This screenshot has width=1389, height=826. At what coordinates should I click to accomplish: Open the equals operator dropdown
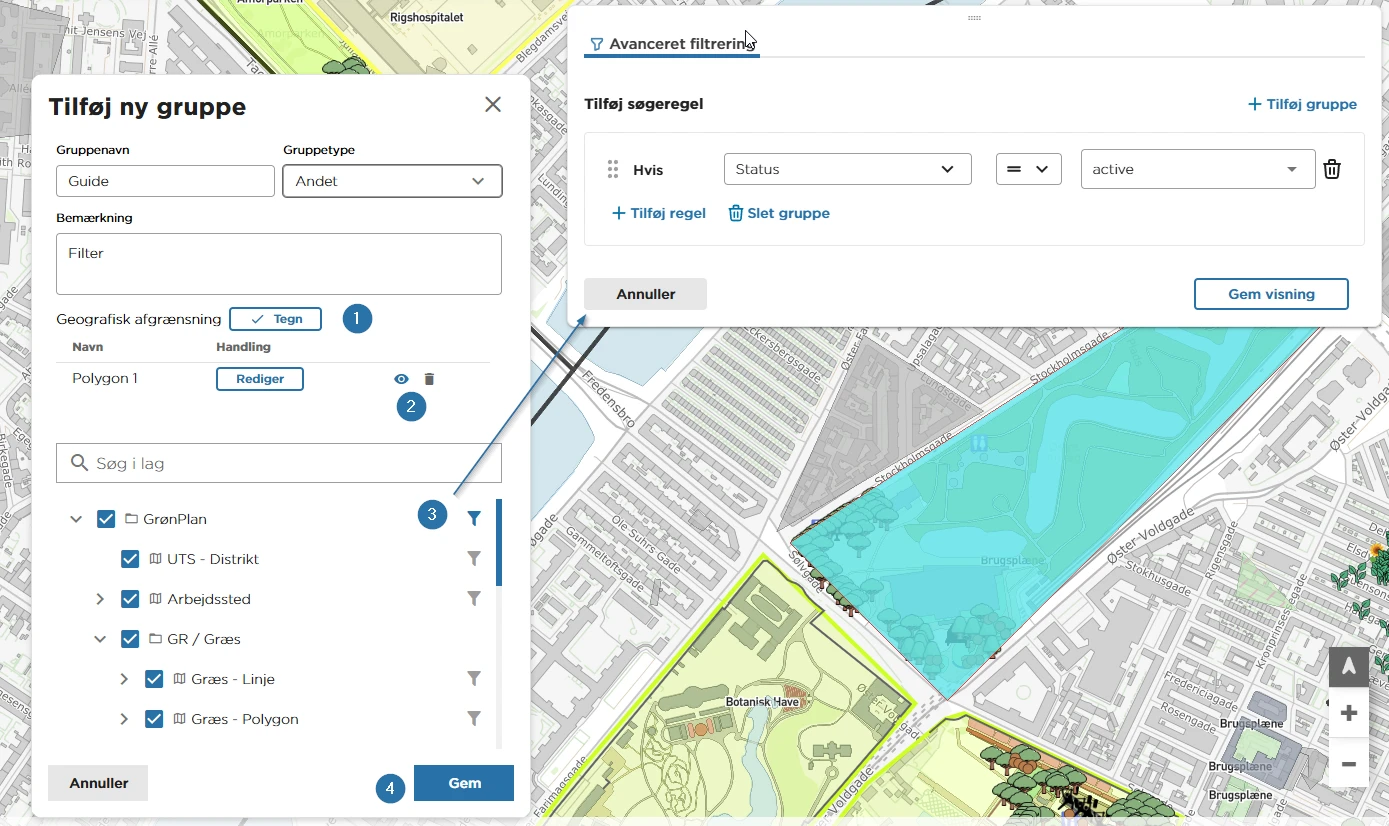tap(1029, 169)
